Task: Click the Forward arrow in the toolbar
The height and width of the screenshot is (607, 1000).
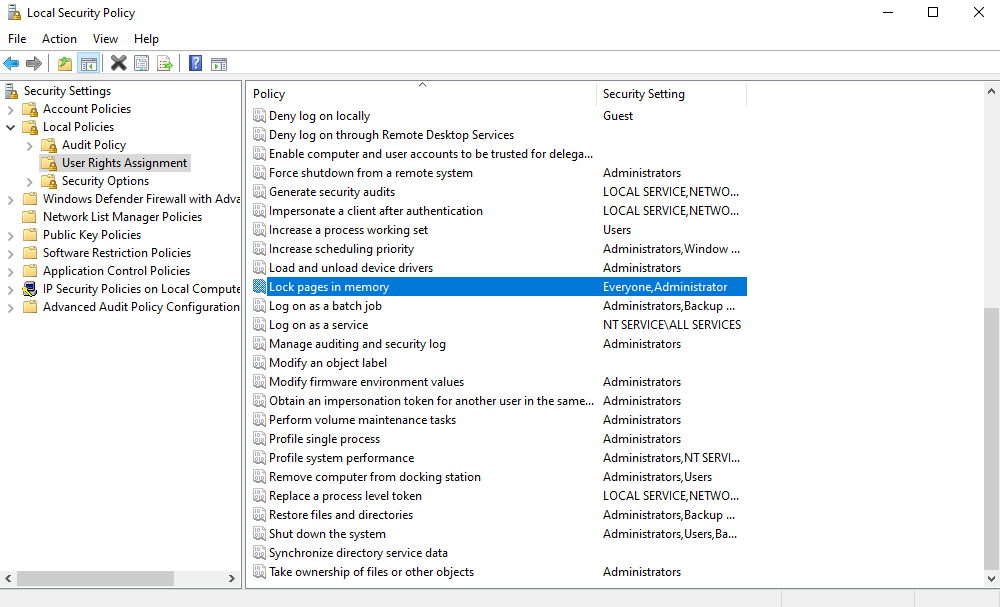Action: [34, 63]
